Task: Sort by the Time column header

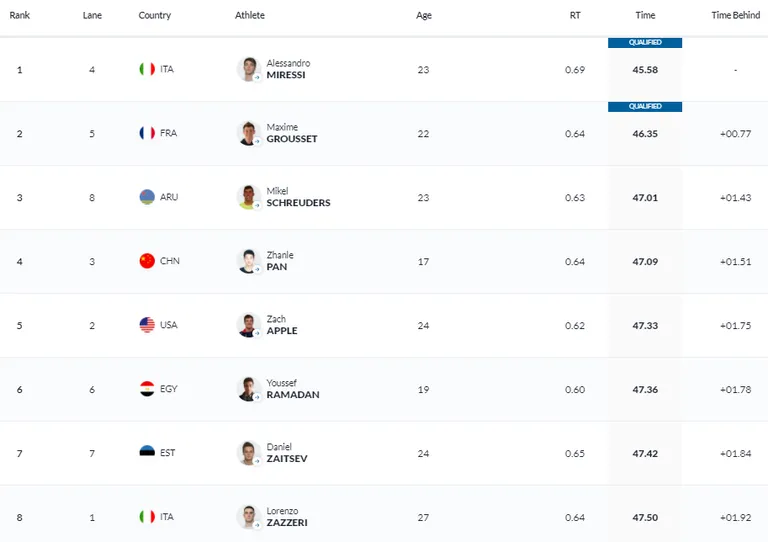Action: click(645, 15)
